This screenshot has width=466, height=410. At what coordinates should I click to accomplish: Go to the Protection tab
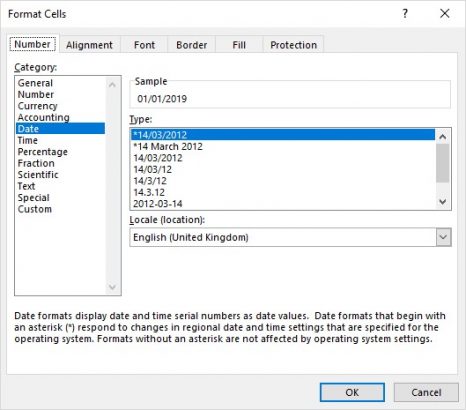(x=293, y=45)
